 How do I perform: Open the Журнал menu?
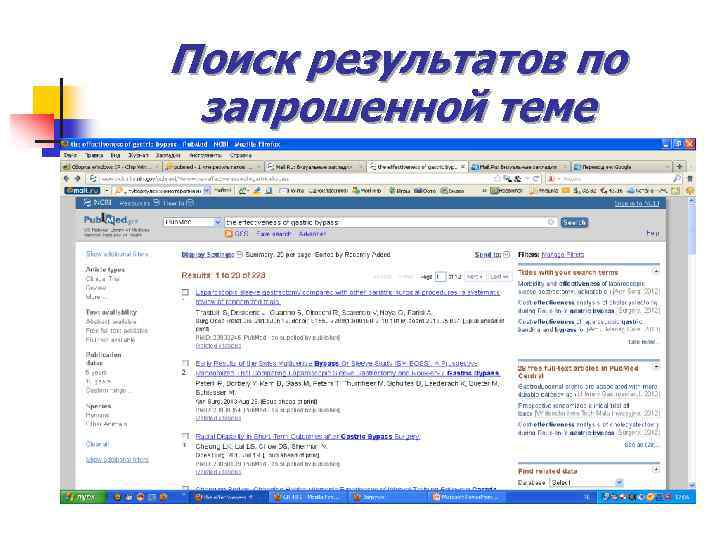point(138,156)
